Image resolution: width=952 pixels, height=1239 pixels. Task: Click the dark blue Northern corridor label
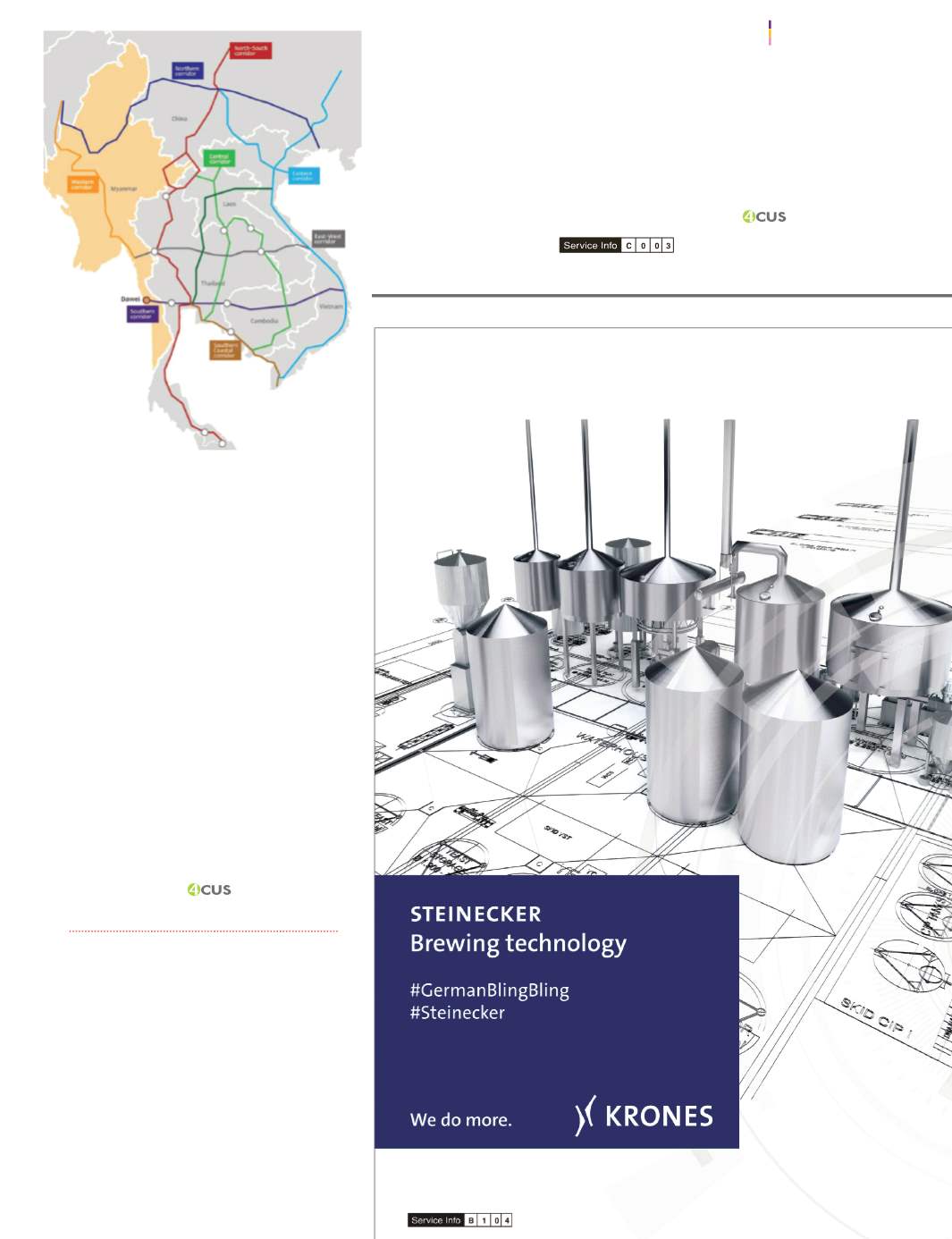tap(187, 71)
